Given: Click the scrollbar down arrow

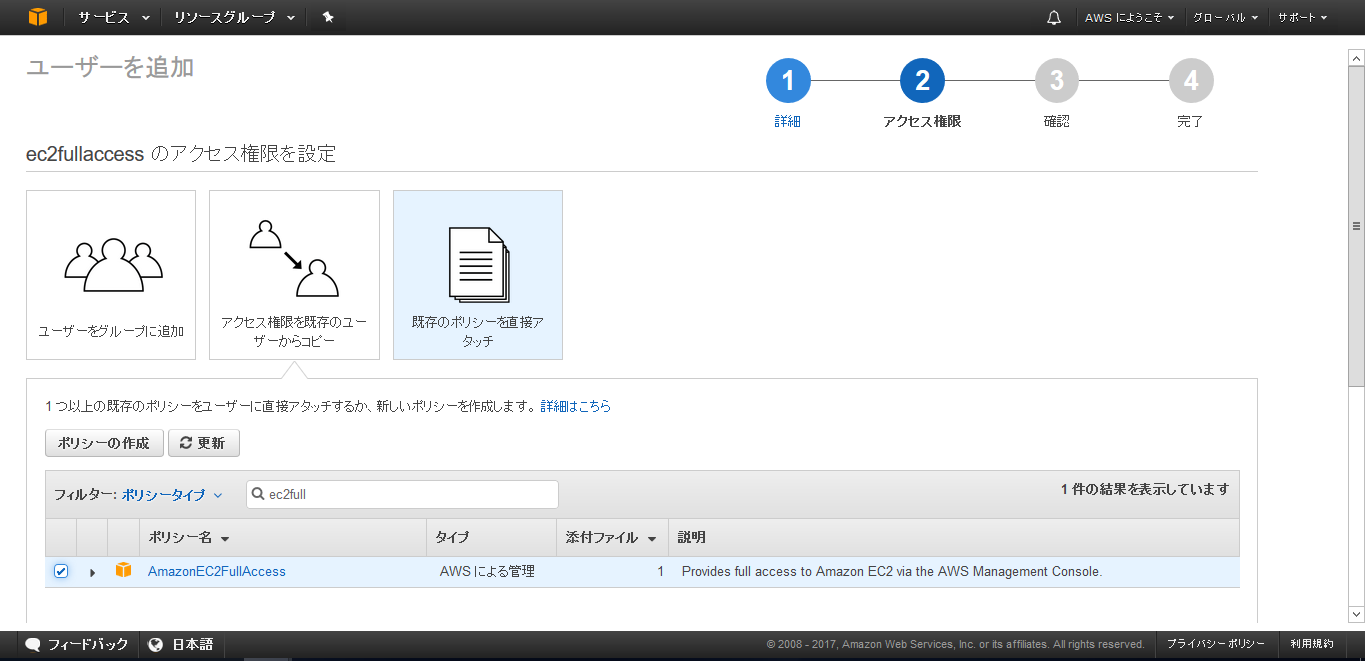Looking at the screenshot, I should point(1356,614).
